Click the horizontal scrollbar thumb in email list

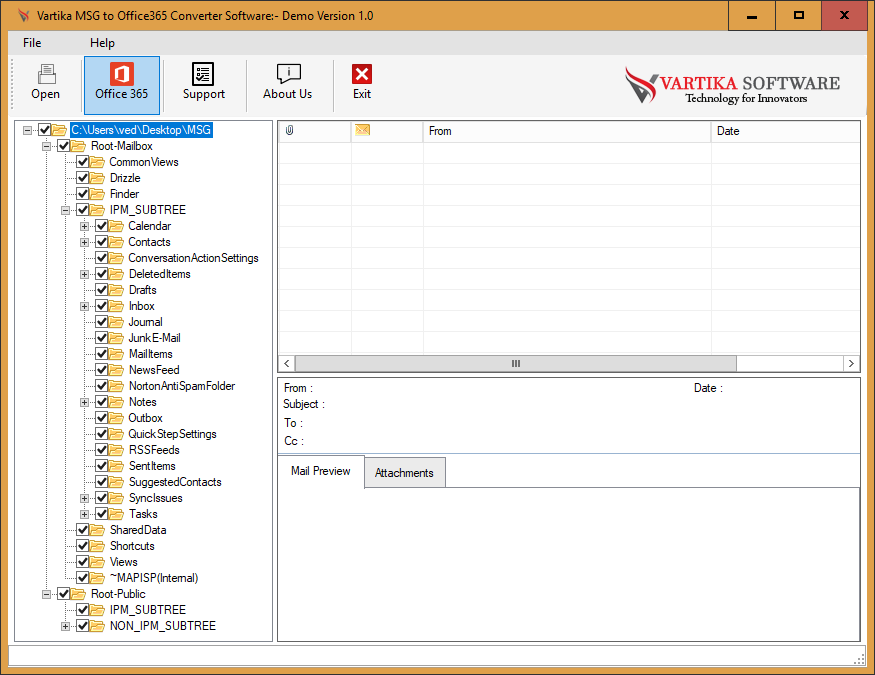pos(516,364)
